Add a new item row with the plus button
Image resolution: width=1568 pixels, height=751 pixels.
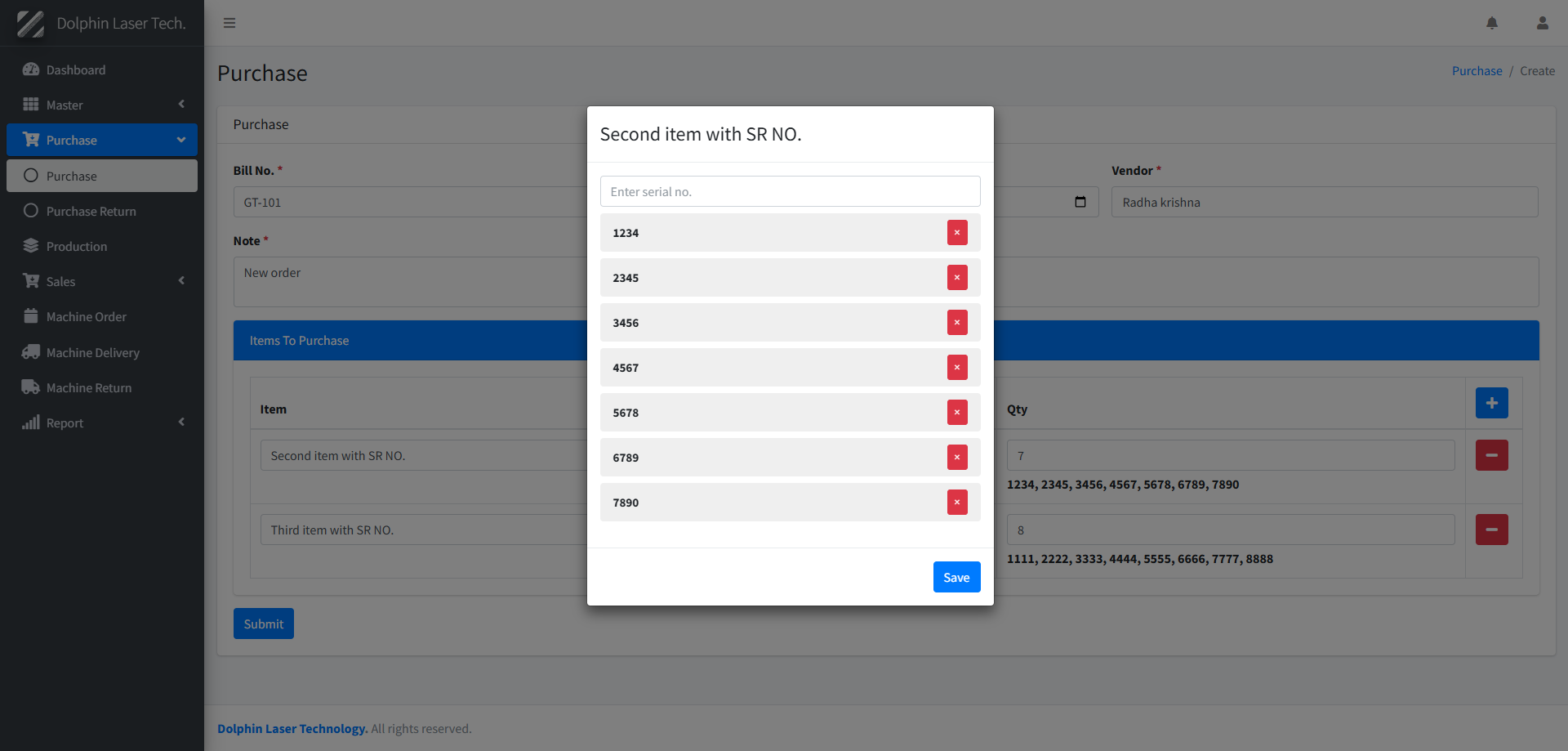(1492, 403)
